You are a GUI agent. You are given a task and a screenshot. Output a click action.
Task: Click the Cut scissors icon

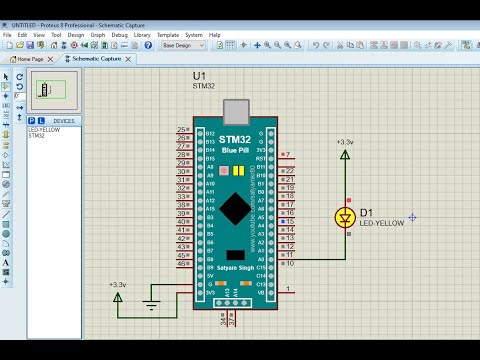click(340, 45)
